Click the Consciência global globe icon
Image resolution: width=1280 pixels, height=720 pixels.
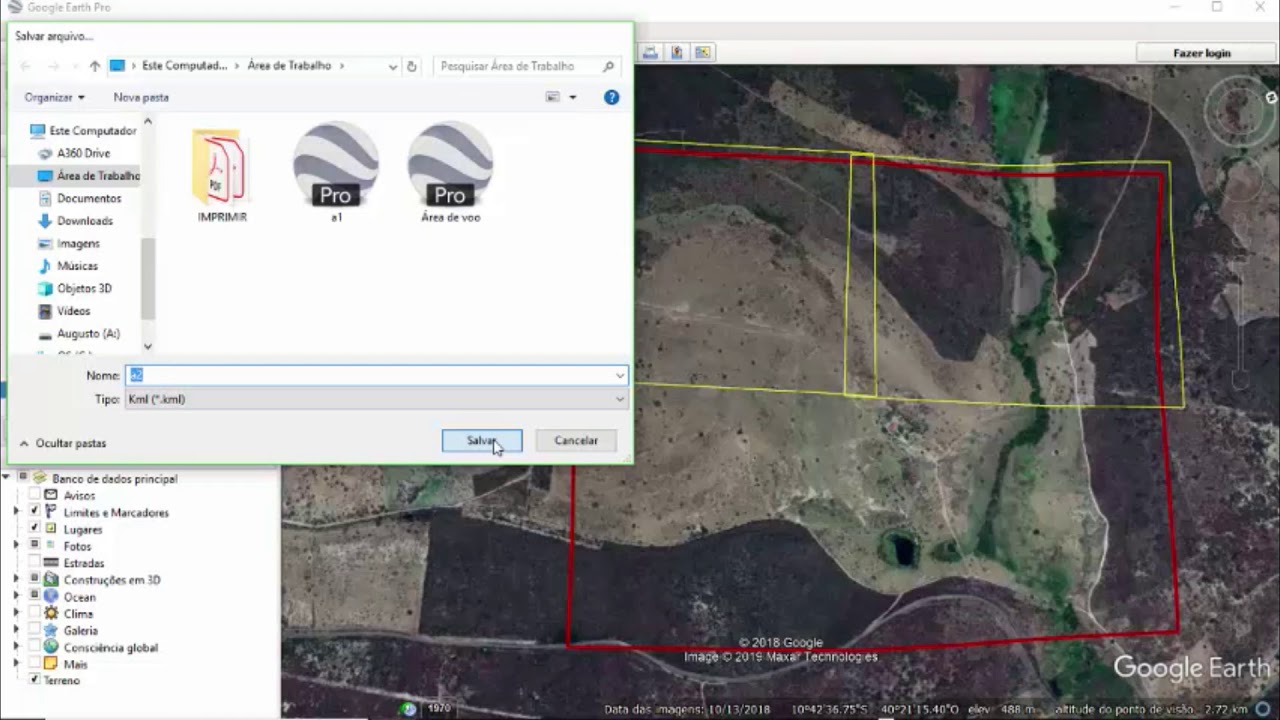tap(51, 647)
